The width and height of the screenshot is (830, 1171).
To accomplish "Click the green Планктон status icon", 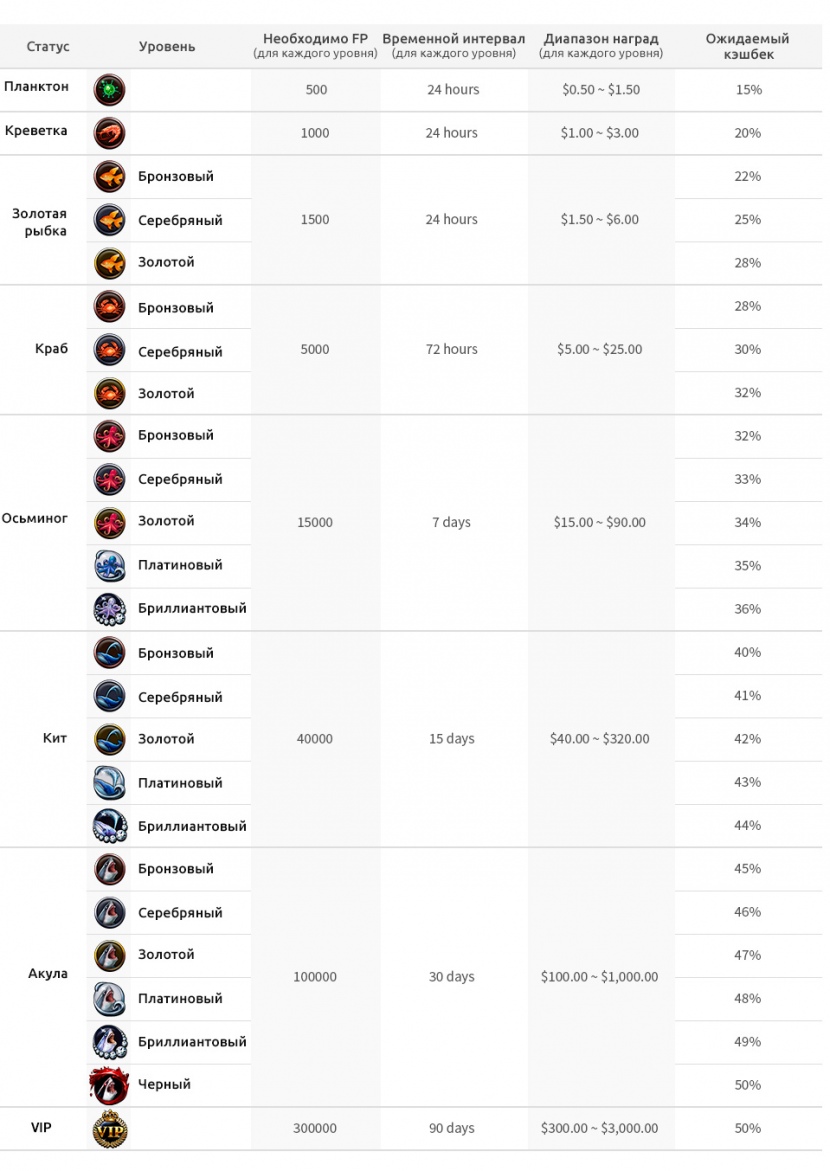I will [x=109, y=90].
